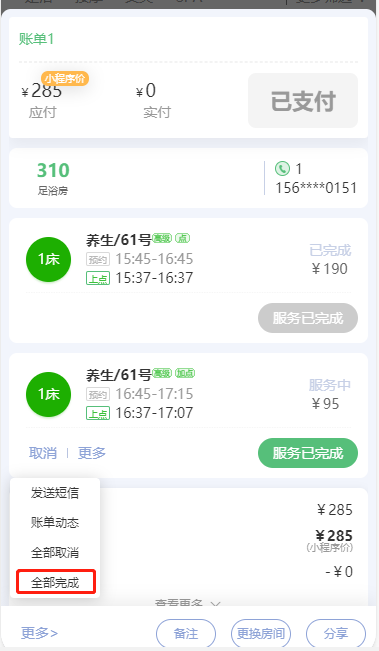Click the green 服务已完成 button
This screenshot has height=651, width=379.
[x=308, y=453]
